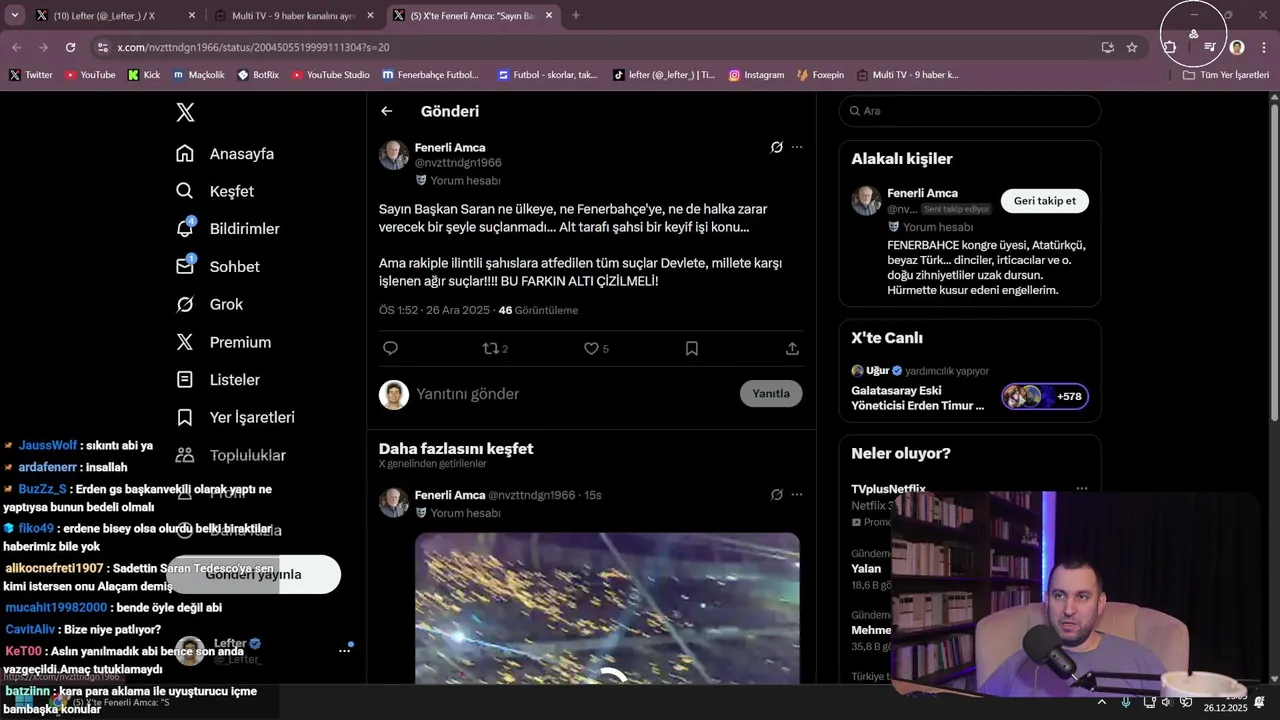Viewport: 1280px width, 720px height.
Task: Open Yer İşaretleri in the sidebar
Action: click(x=235, y=417)
